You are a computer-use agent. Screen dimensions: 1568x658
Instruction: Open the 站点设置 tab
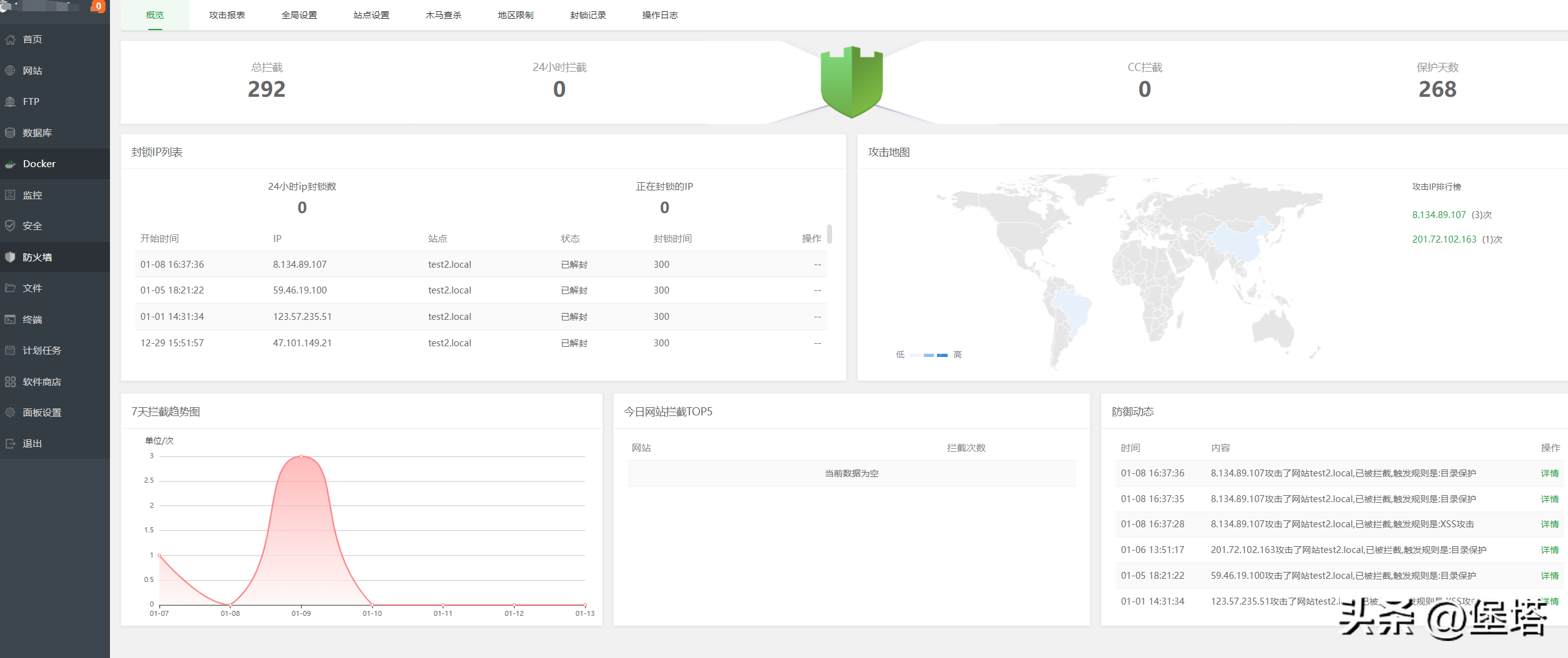(371, 15)
